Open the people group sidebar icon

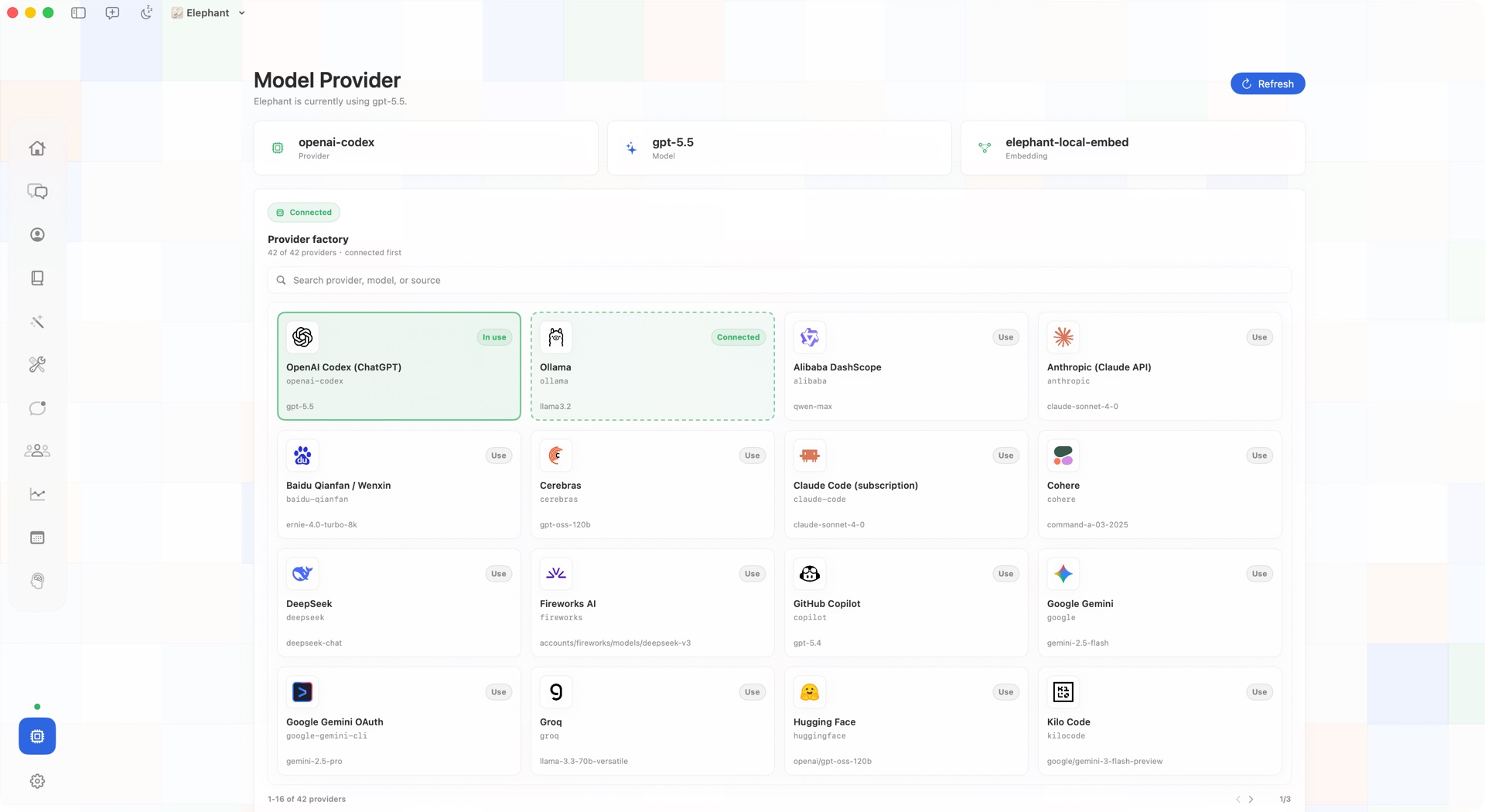point(37,451)
